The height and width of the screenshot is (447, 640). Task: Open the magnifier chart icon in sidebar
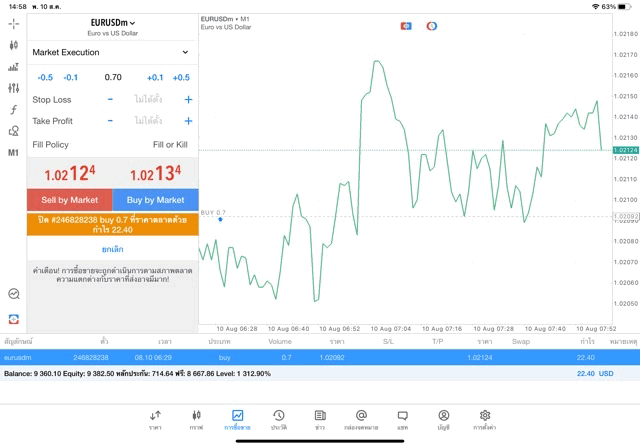[x=14, y=294]
